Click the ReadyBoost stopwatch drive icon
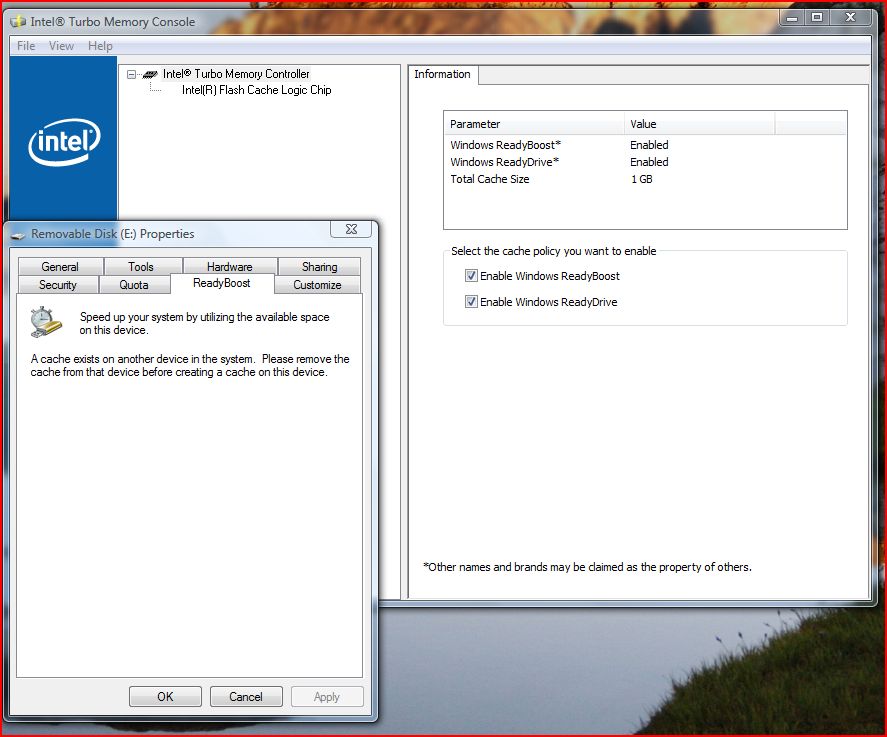Image resolution: width=887 pixels, height=737 pixels. [x=45, y=322]
